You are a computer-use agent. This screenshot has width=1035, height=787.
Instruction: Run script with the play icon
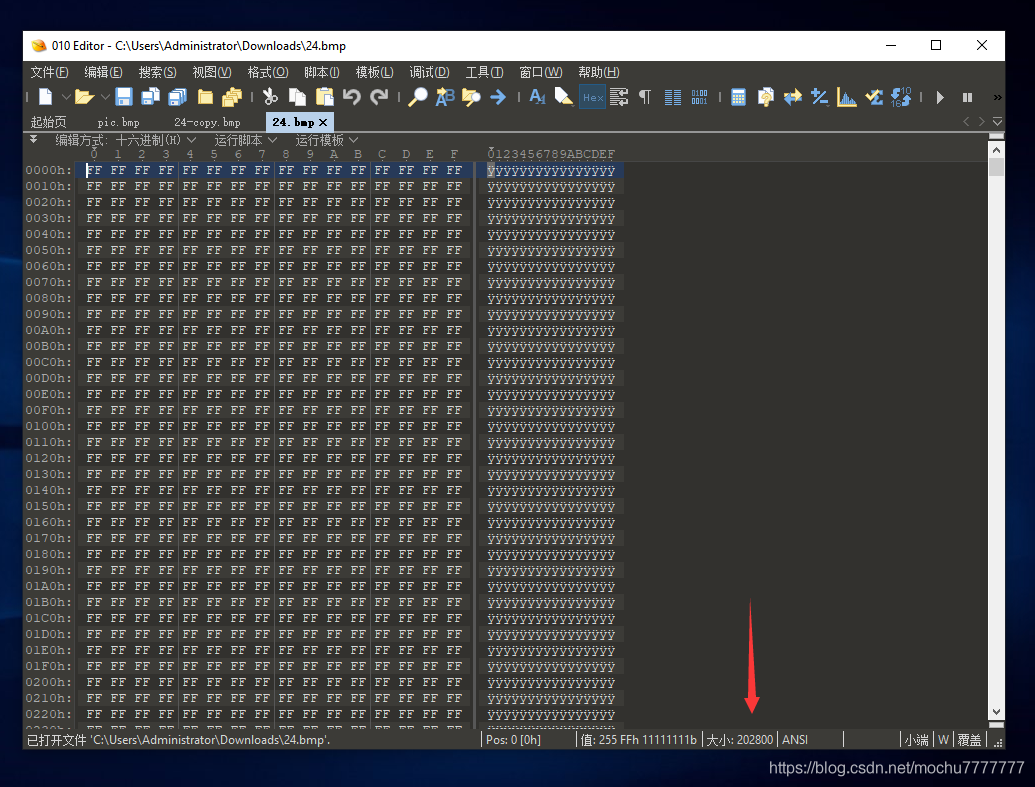[940, 97]
